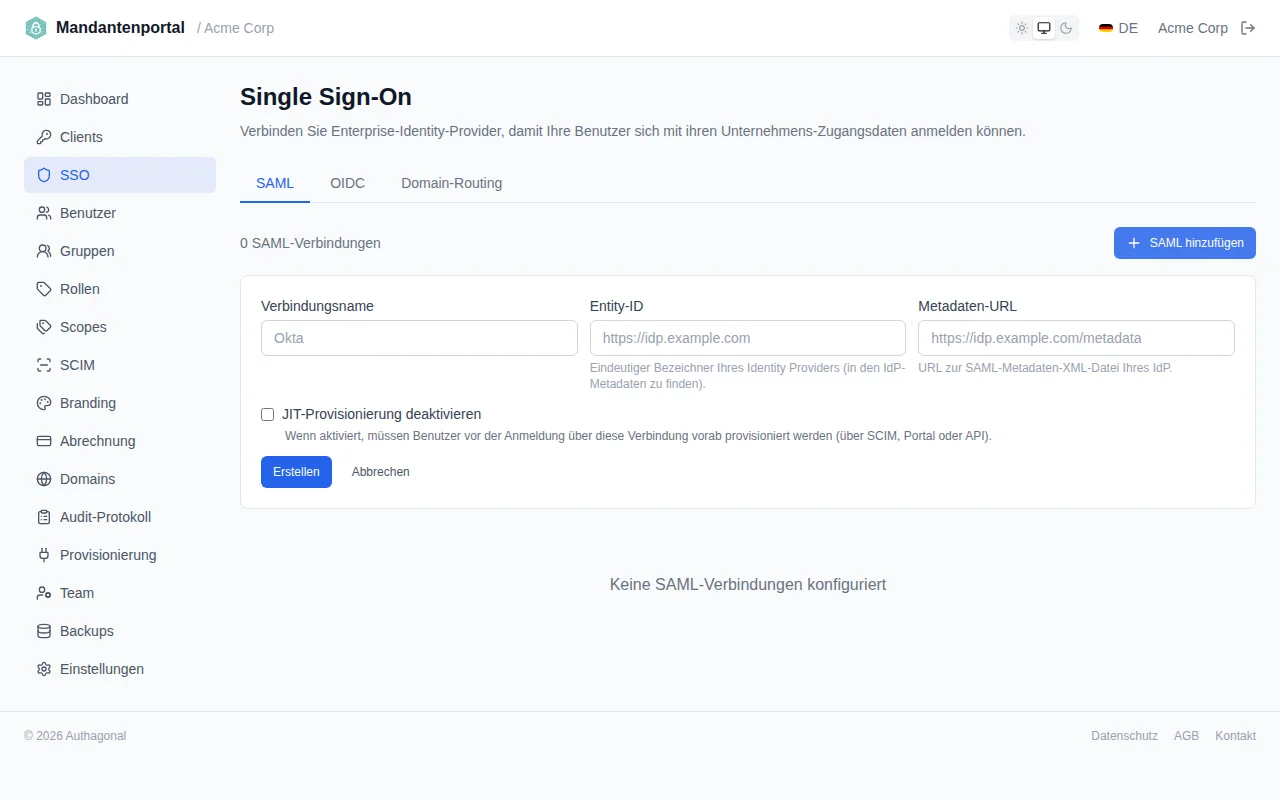Screen dimensions: 1280x800
Task: Open the Domain-Routing tab
Action: (452, 183)
